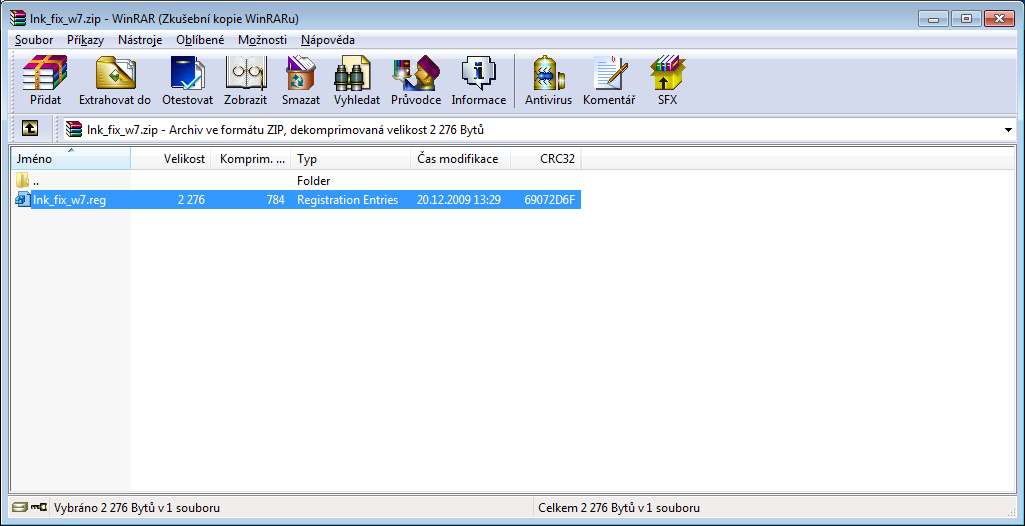1025x526 pixels.
Task: Click 'Celkem 2 276 Bytů' status text
Action: [619, 508]
